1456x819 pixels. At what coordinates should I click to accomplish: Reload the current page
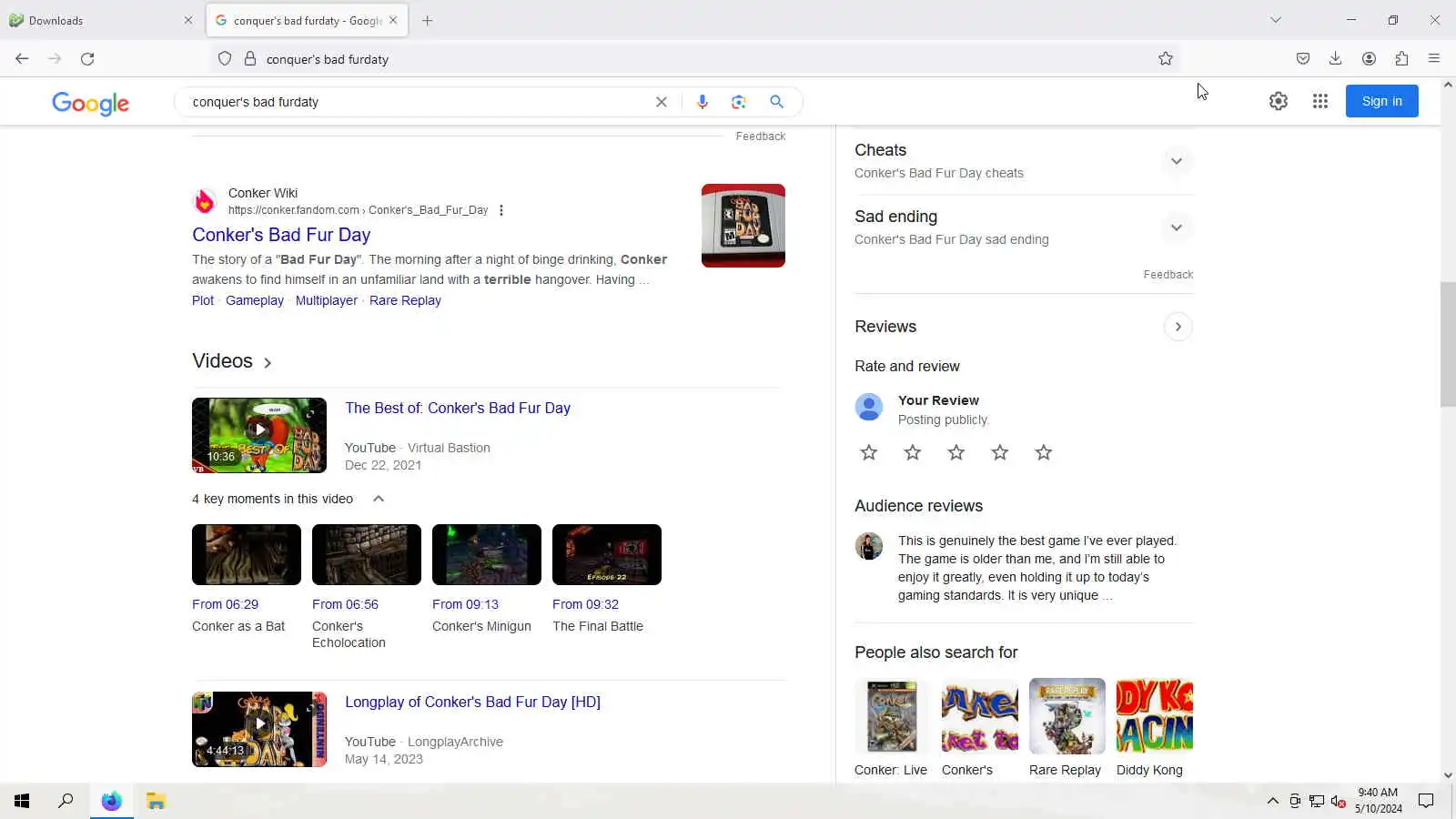pos(87,59)
